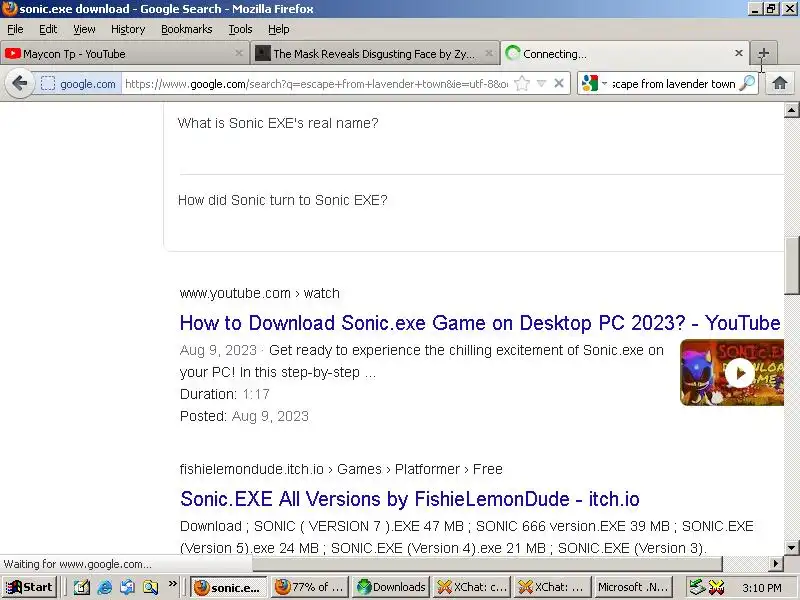Click the vertical scrollbar thumb
This screenshot has width=800, height=600.
point(791,266)
